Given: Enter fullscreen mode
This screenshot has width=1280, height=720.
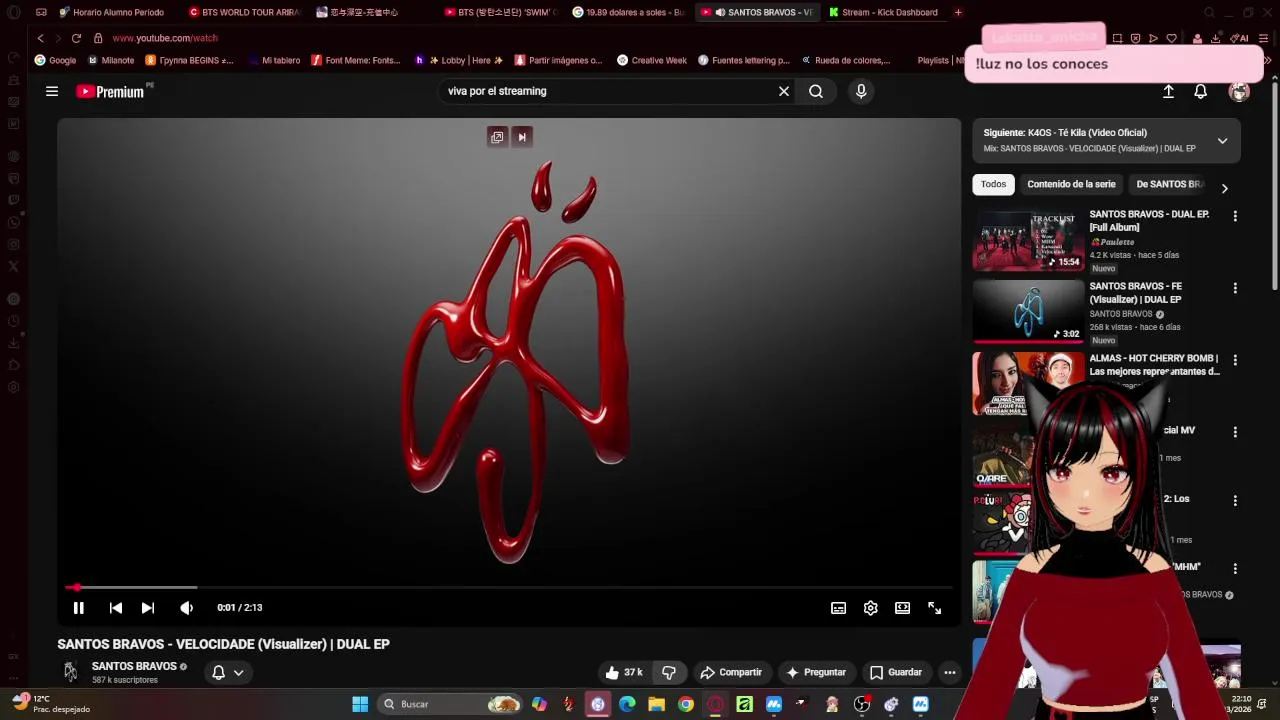Looking at the screenshot, I should (934, 608).
